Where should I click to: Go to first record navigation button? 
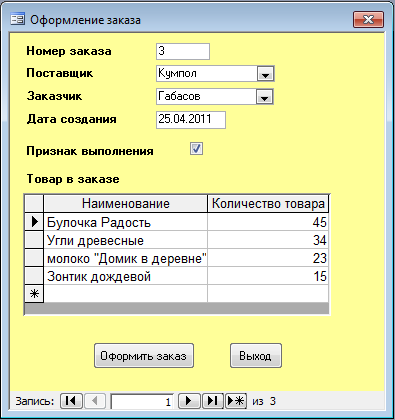[71, 401]
